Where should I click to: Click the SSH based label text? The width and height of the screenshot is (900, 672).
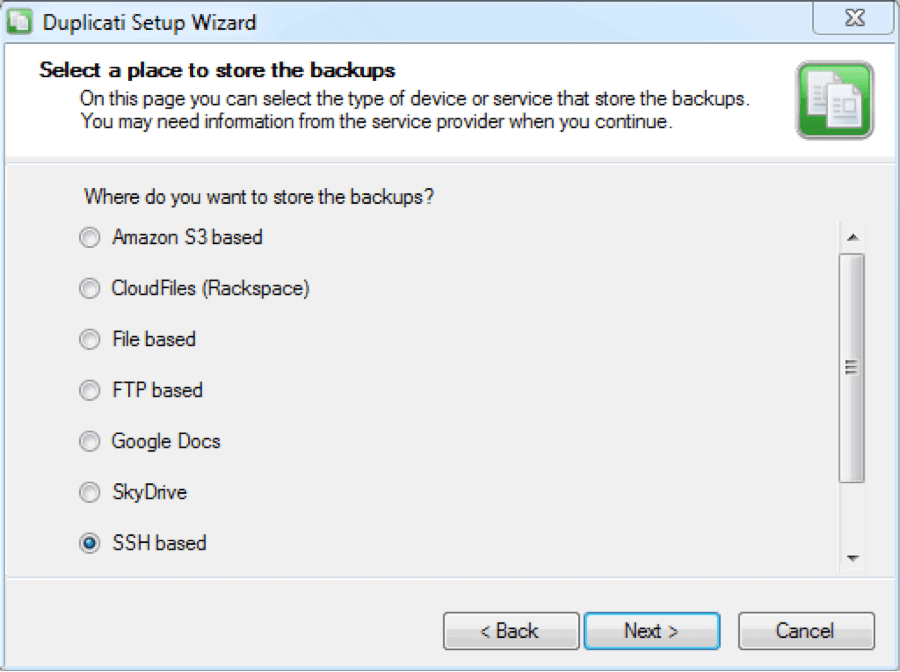coord(159,543)
